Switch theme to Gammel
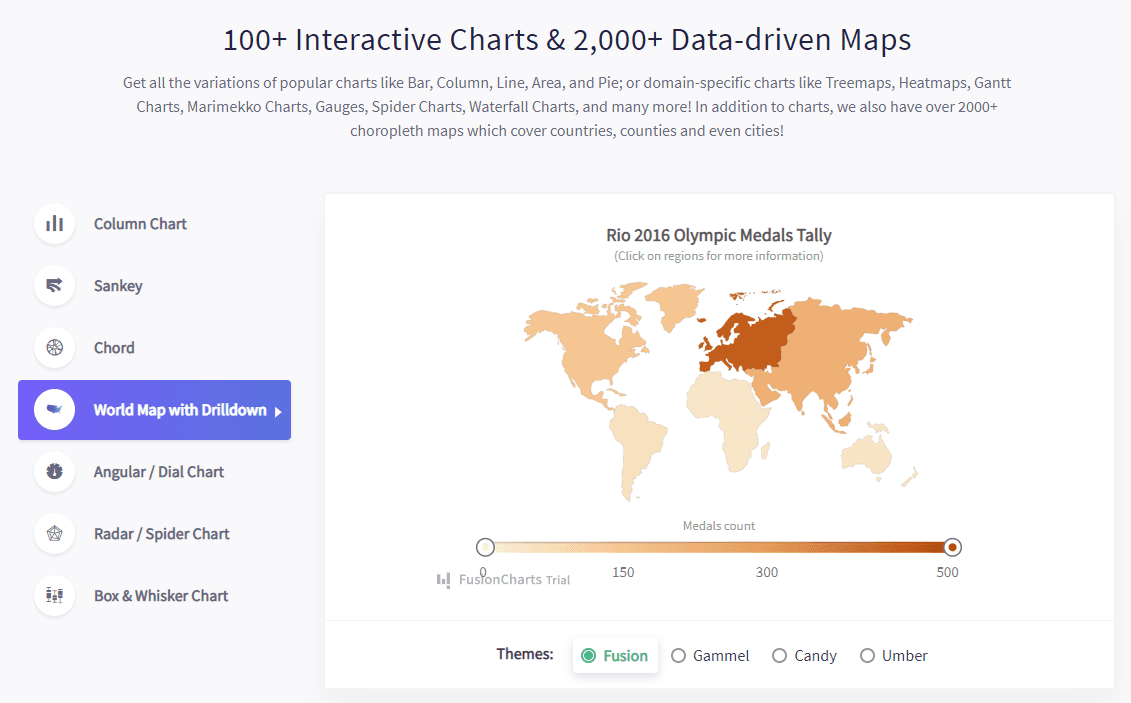 pos(679,656)
